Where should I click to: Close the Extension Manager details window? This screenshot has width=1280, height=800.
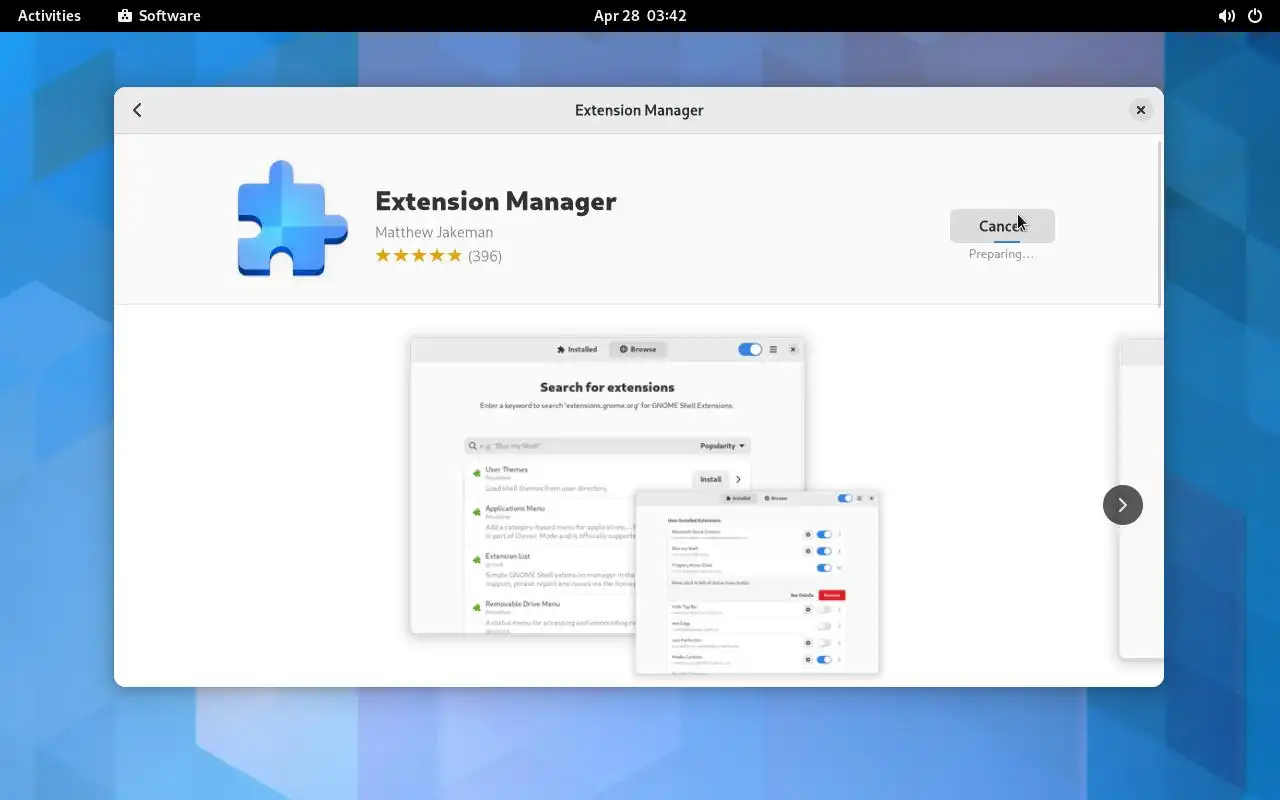(1140, 110)
